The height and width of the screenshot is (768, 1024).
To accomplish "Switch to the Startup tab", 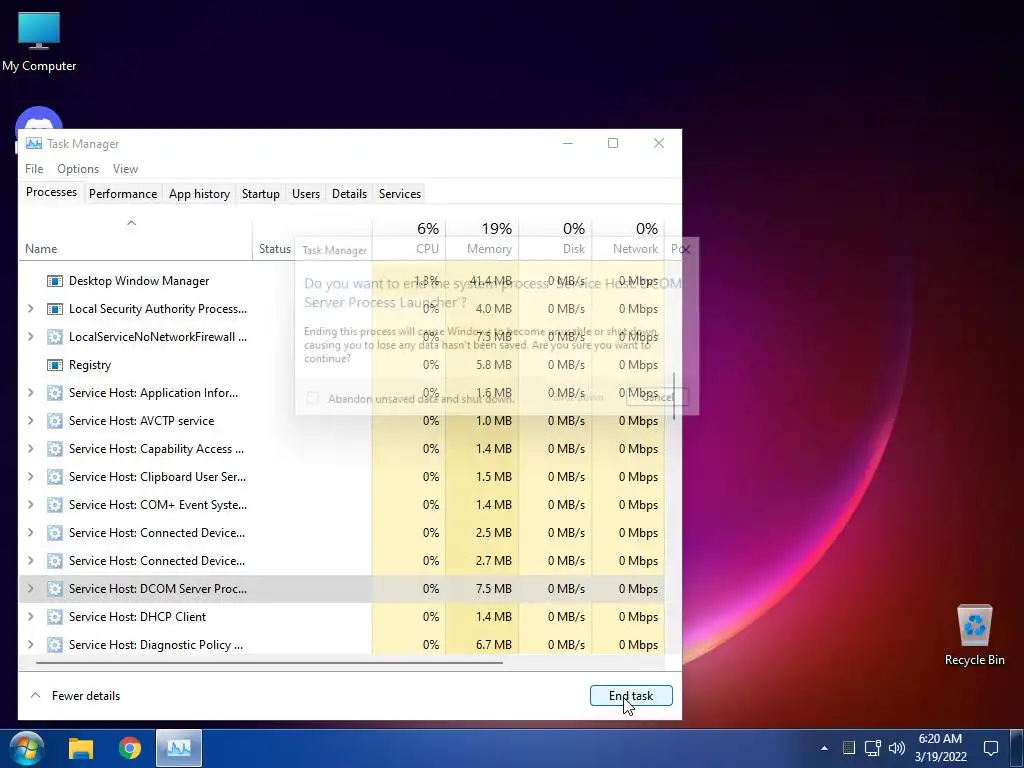I will 261,194.
